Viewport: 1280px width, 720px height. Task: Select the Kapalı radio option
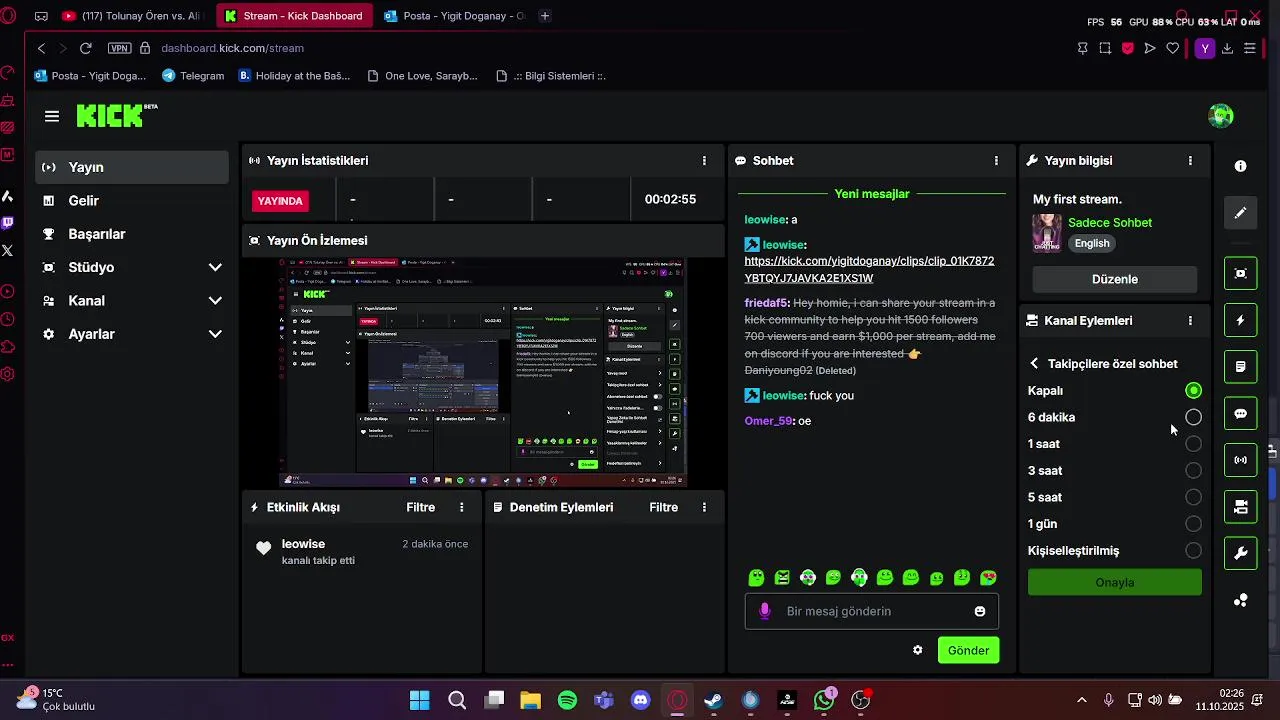pos(1193,391)
